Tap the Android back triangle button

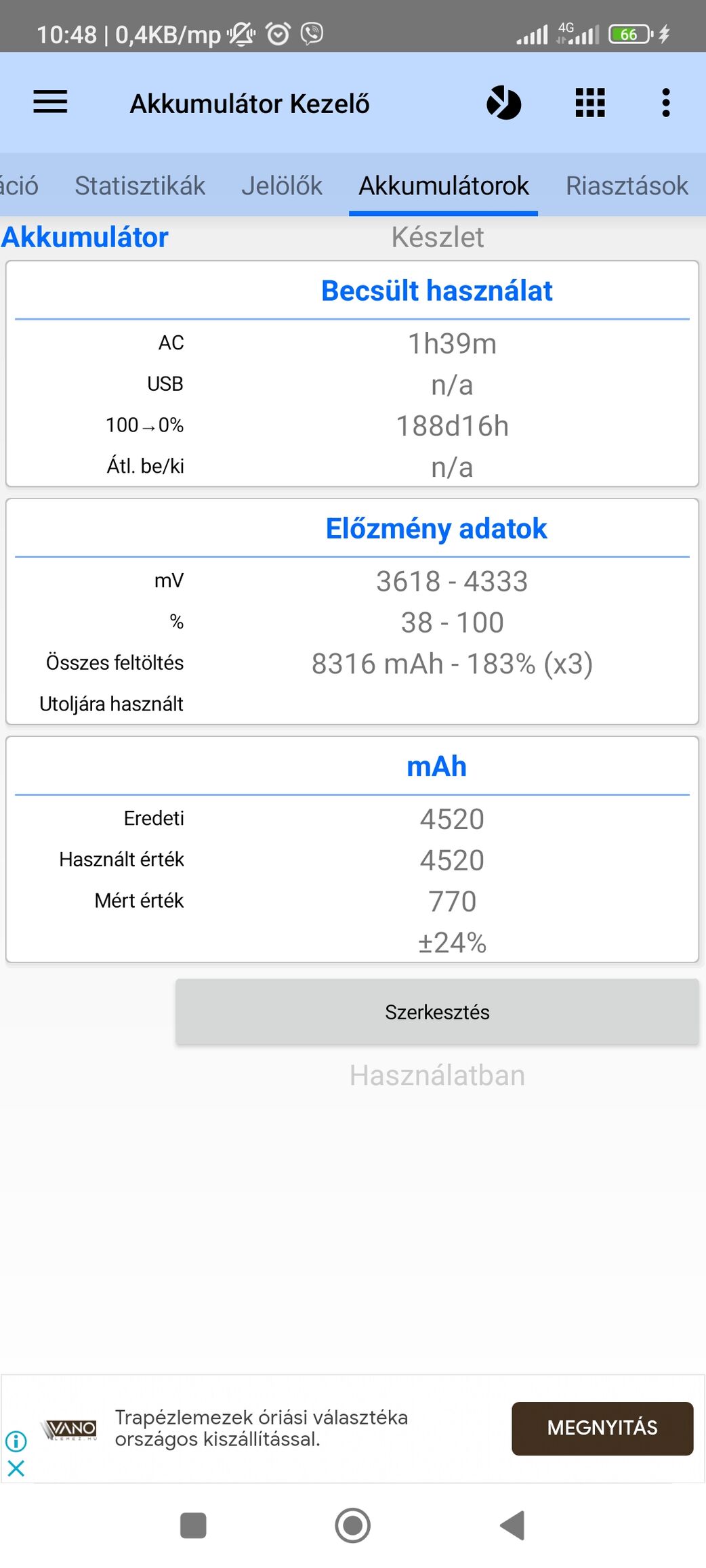click(513, 1525)
